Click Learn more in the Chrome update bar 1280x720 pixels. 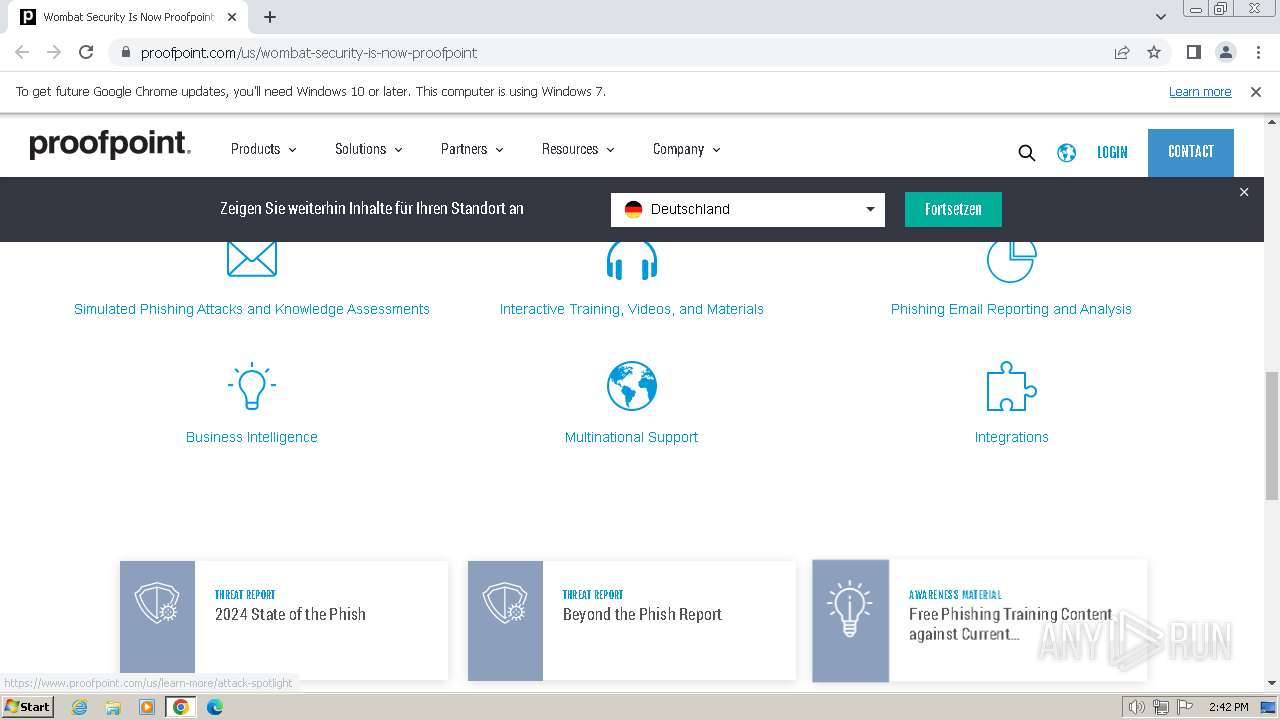tap(1200, 91)
